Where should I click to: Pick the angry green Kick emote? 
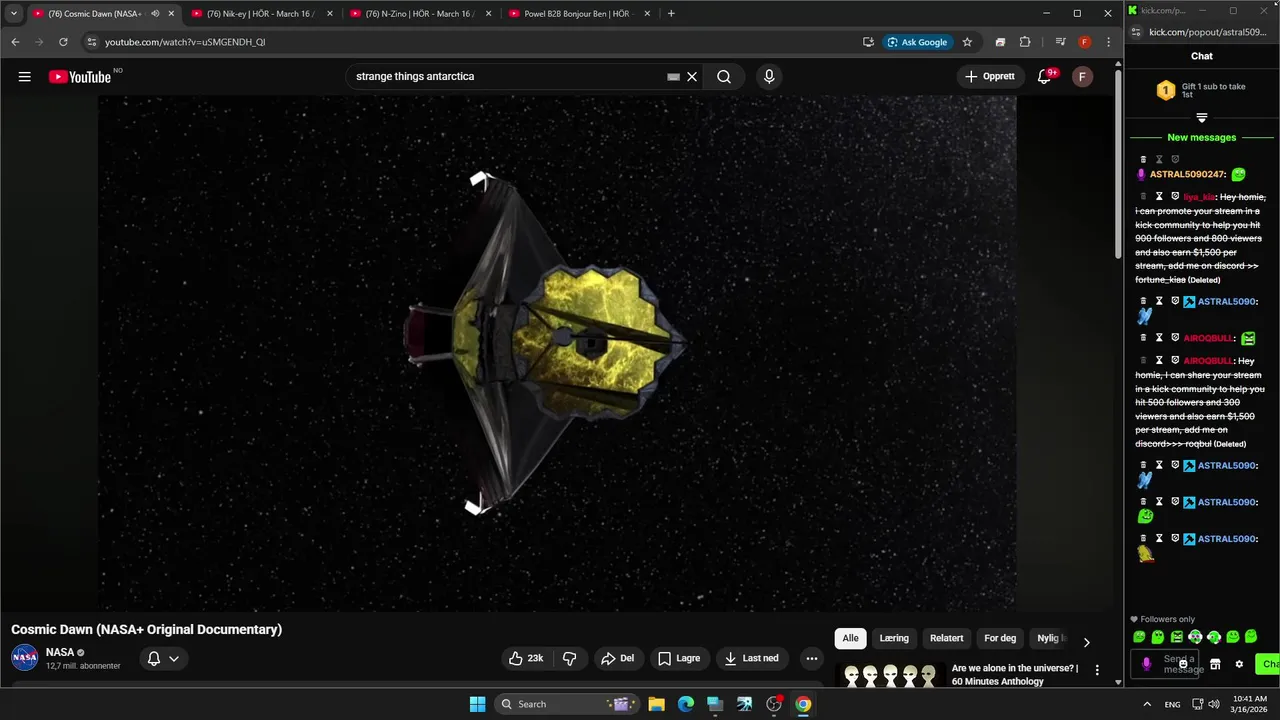(1176, 637)
